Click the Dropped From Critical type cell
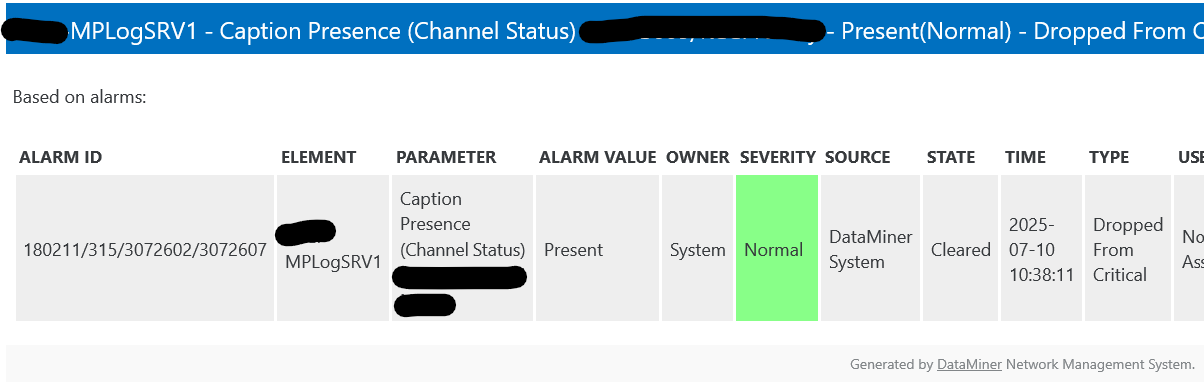Screen dimensions: 1204x382 click(x=1127, y=249)
